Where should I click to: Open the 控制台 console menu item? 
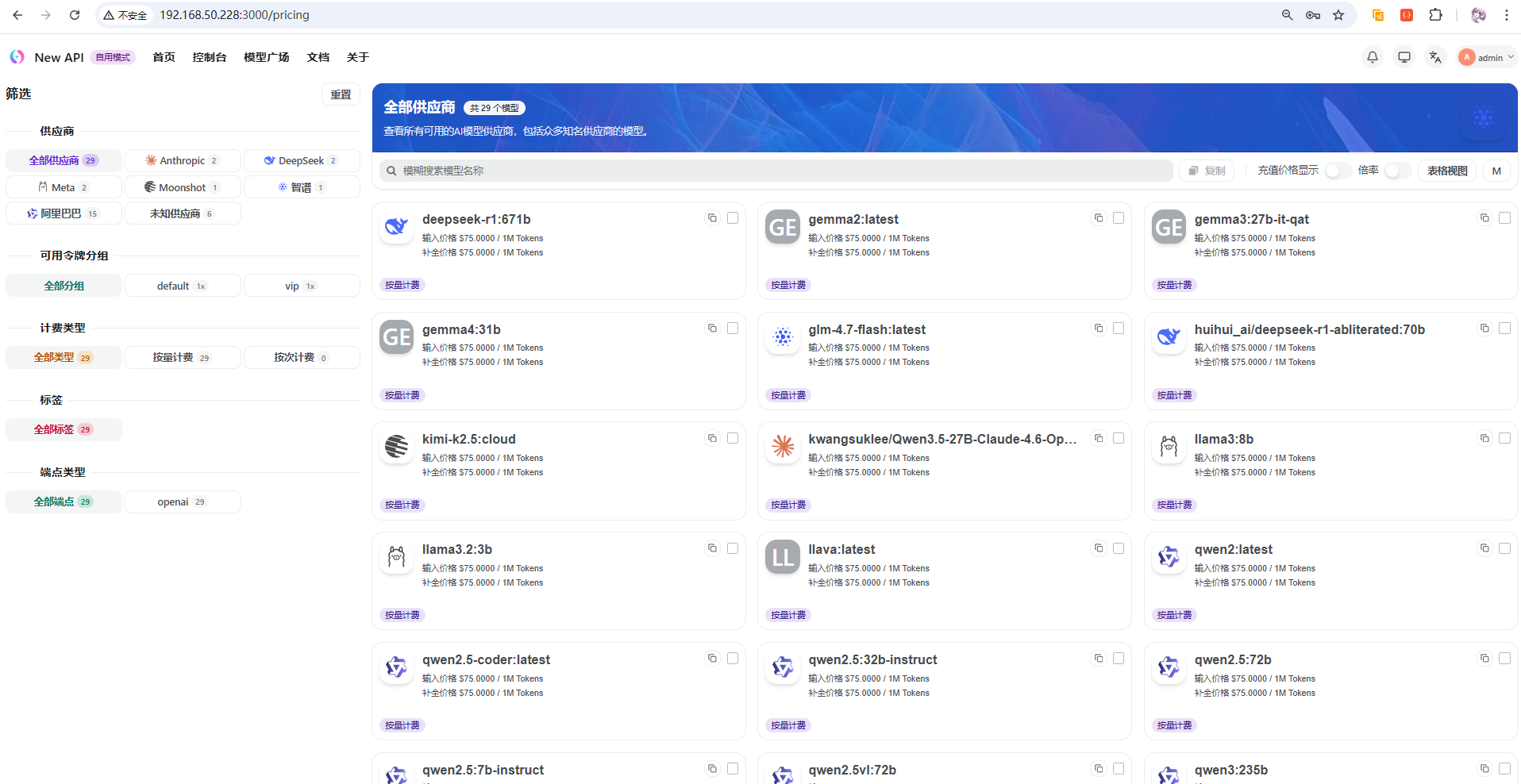pos(210,57)
